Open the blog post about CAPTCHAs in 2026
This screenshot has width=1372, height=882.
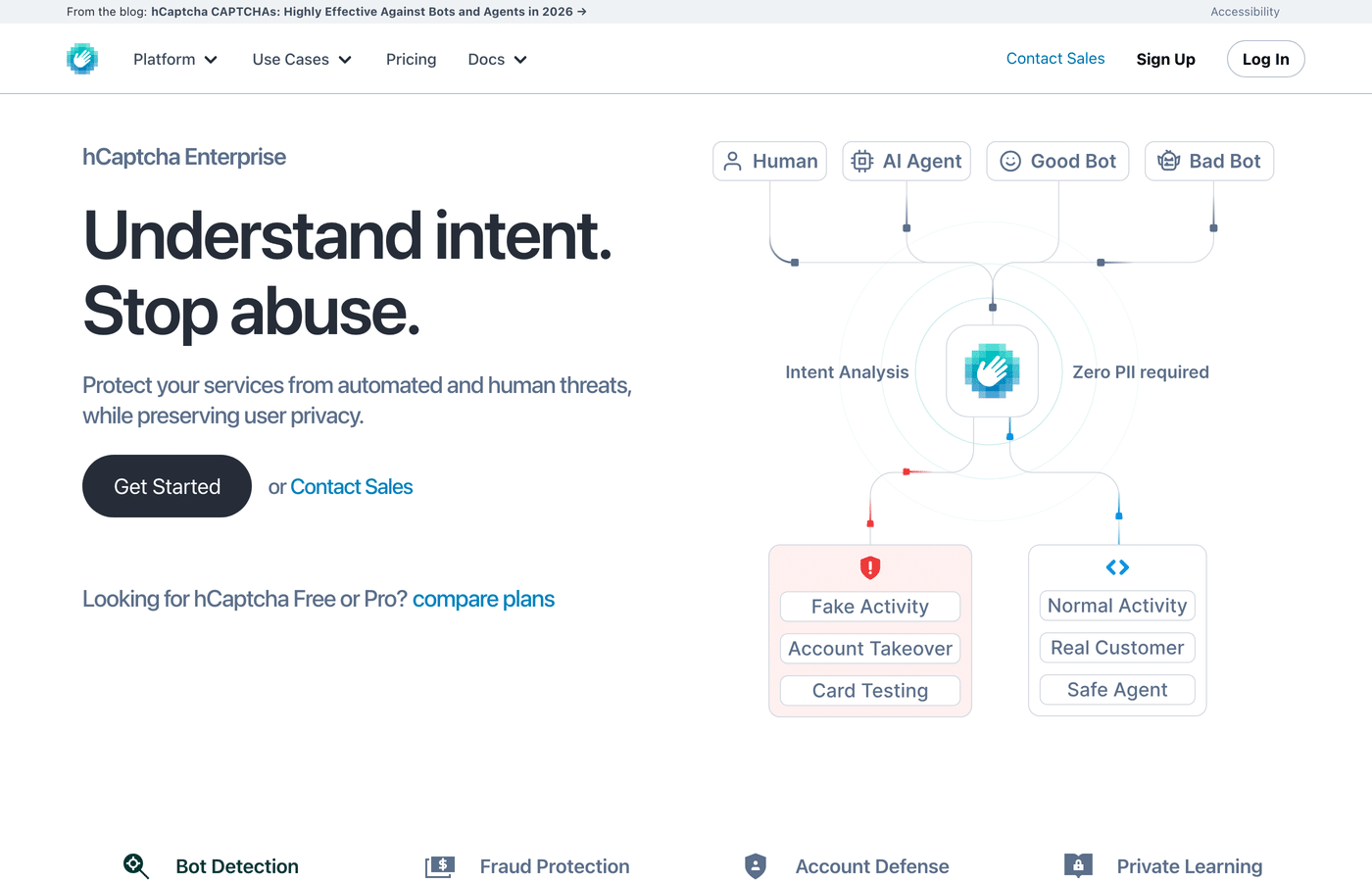[x=368, y=12]
